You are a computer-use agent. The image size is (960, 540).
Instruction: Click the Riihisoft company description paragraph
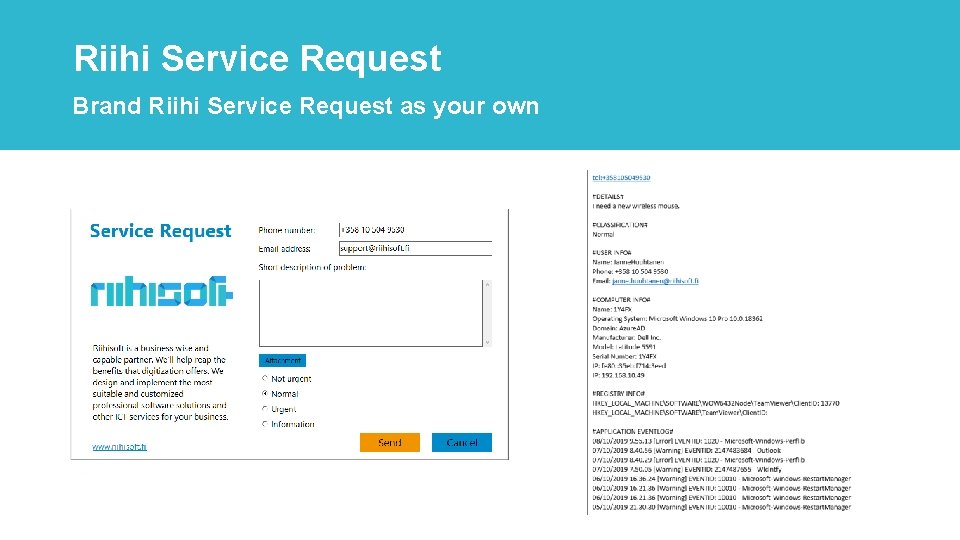pos(160,382)
